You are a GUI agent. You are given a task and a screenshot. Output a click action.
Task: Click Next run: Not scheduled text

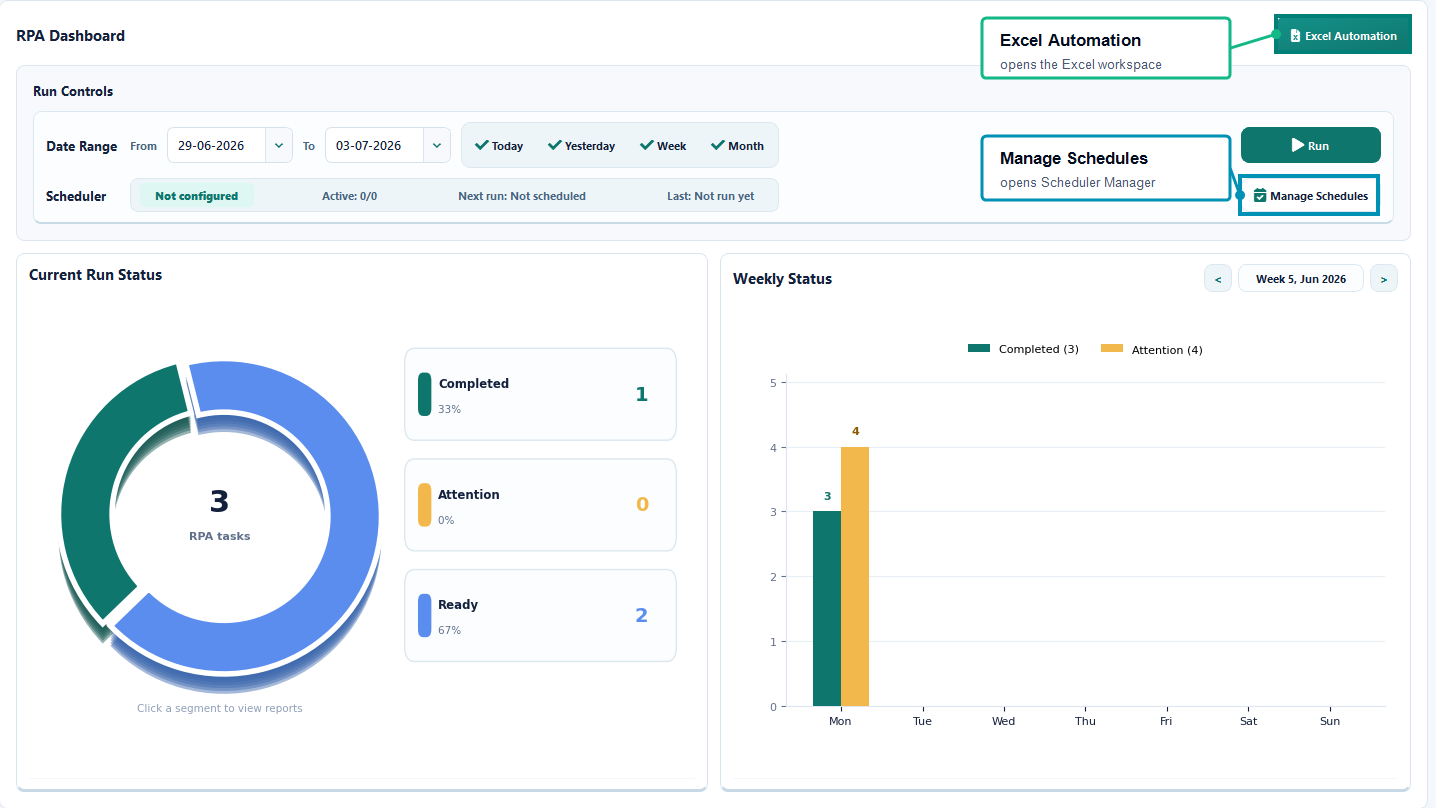click(x=522, y=196)
